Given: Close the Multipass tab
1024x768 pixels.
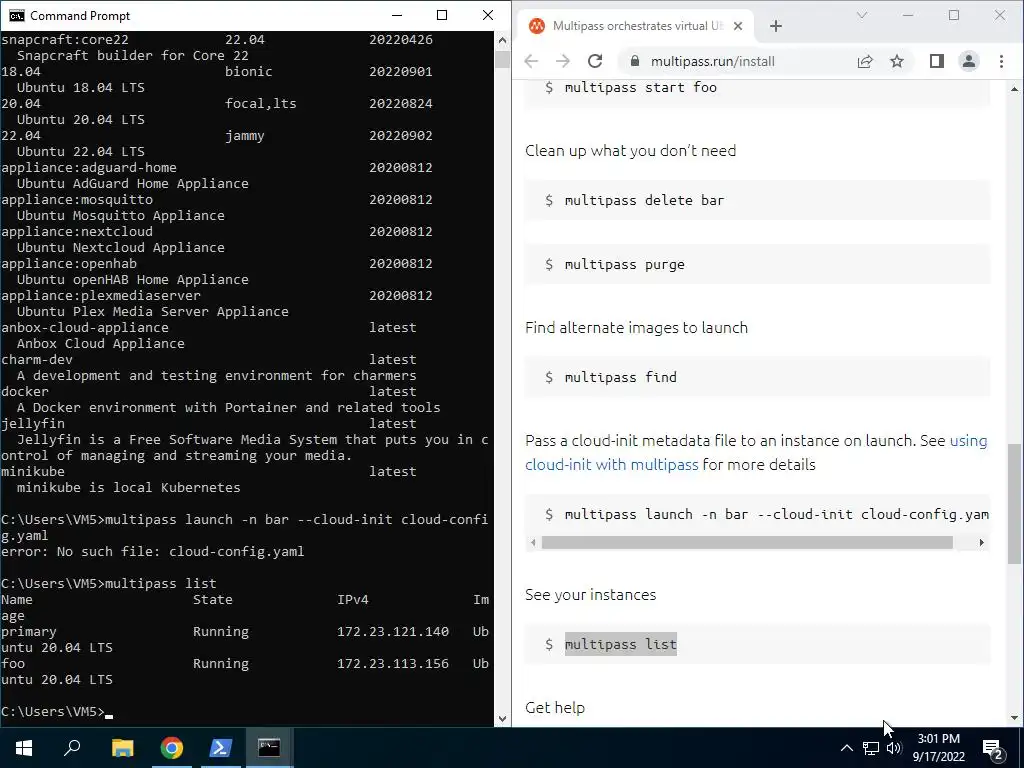Looking at the screenshot, I should 738,26.
